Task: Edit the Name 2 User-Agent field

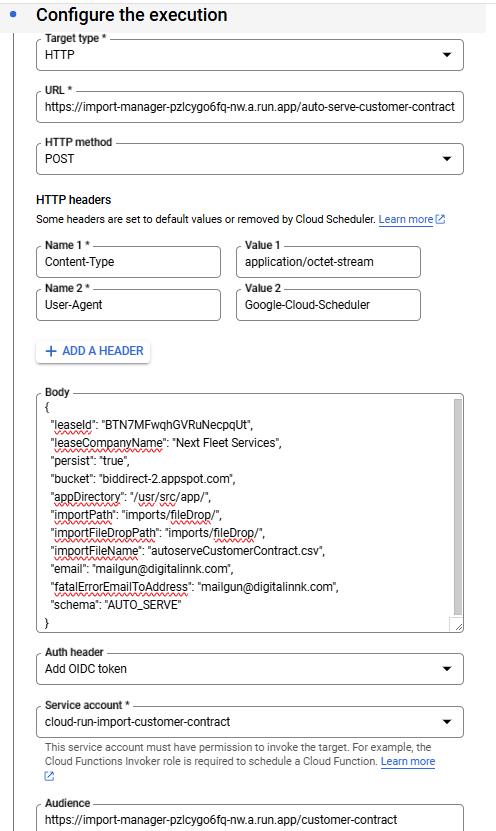Action: pos(128,305)
